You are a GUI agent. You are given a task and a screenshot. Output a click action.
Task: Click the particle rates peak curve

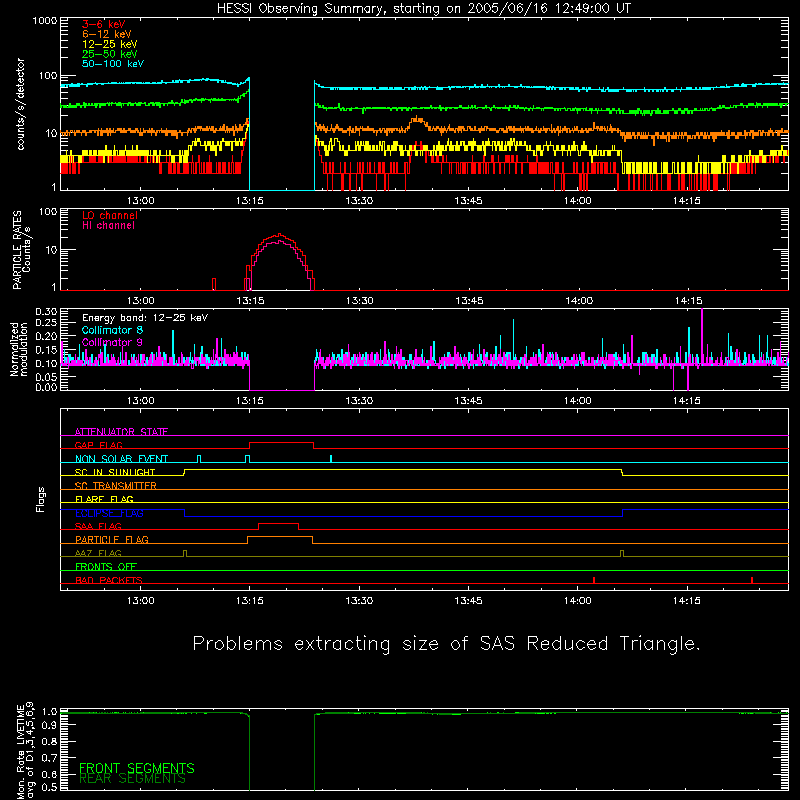279,235
